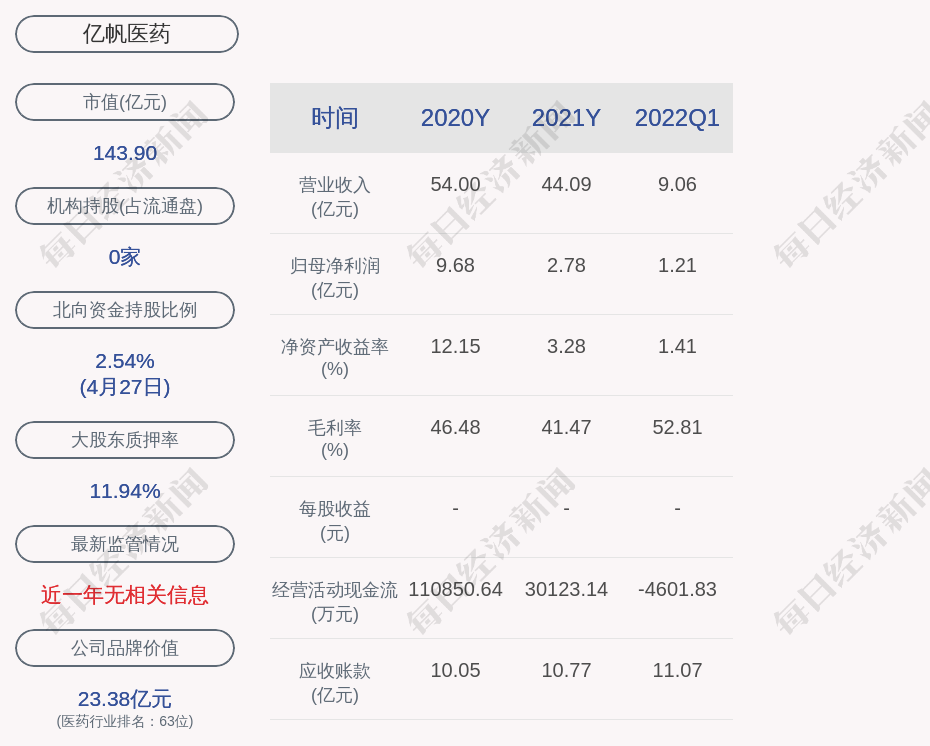Select the 52.81 gross margin value
This screenshot has width=930, height=746.
point(677,427)
